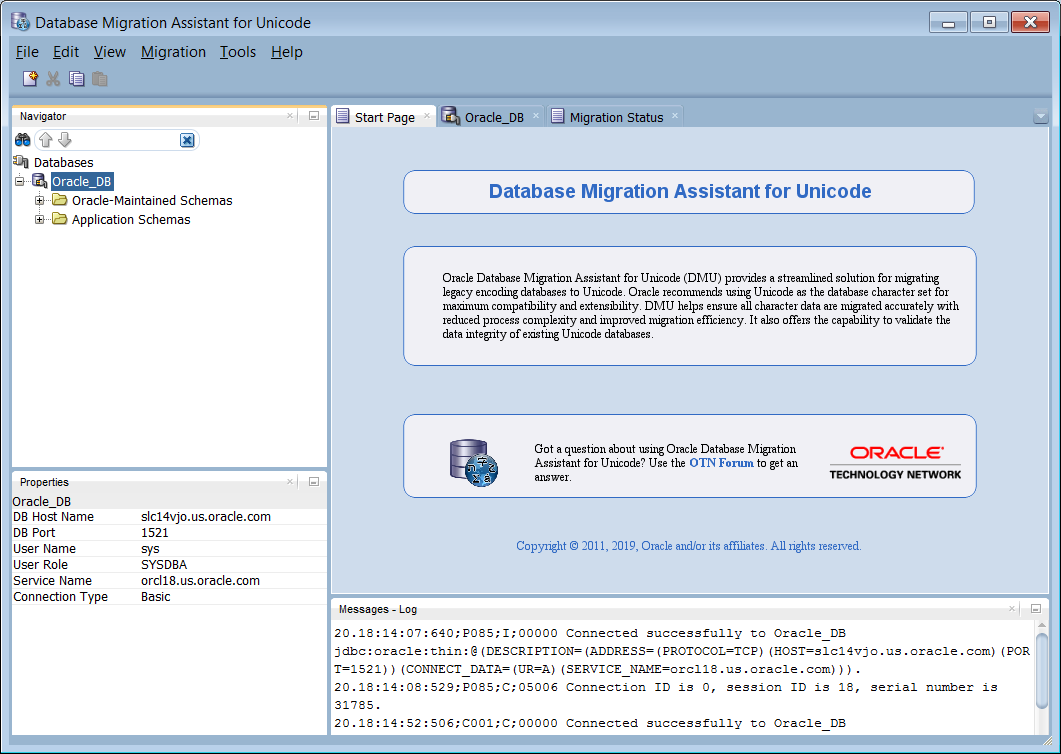
Task: Click the Application Schemas folder icon
Action: [x=60, y=219]
